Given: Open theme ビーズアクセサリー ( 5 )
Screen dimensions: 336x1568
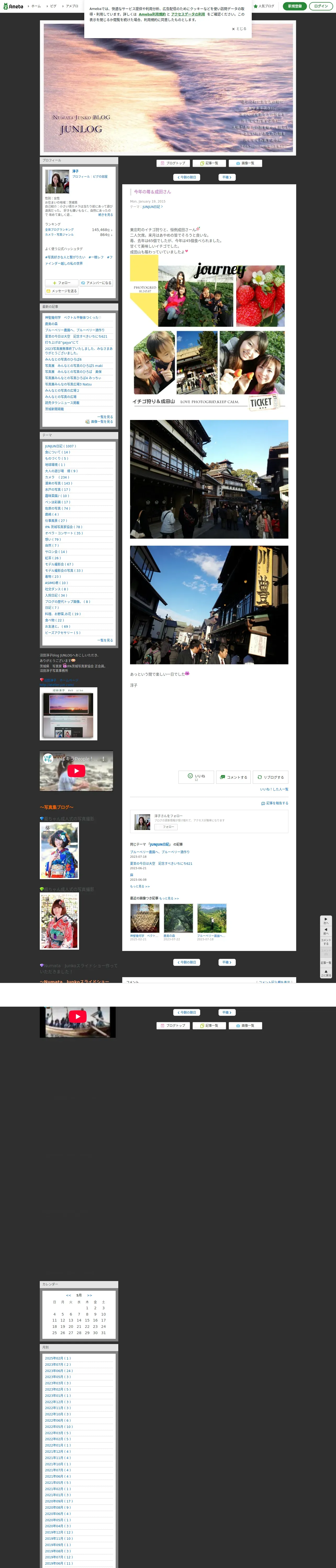Looking at the screenshot, I should coord(62,633).
